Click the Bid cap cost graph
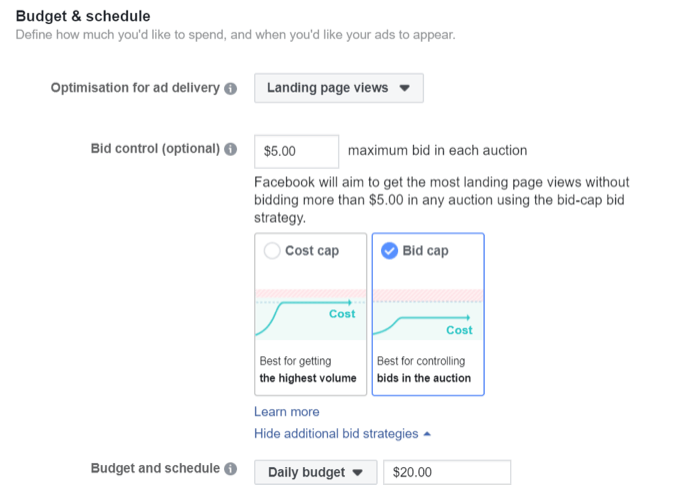The width and height of the screenshot is (700, 485). [427, 314]
